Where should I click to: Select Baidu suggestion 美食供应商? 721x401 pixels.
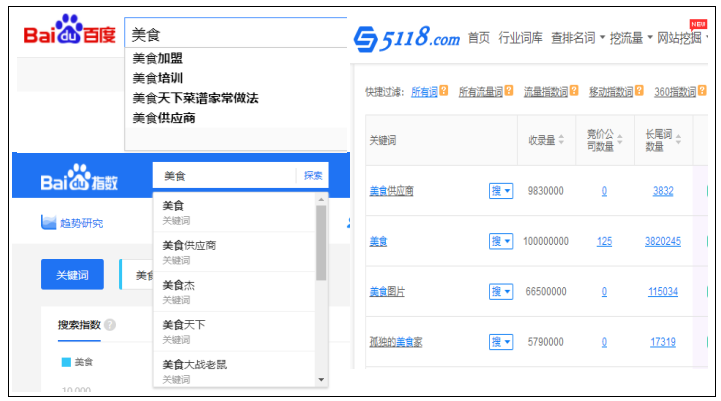point(164,118)
